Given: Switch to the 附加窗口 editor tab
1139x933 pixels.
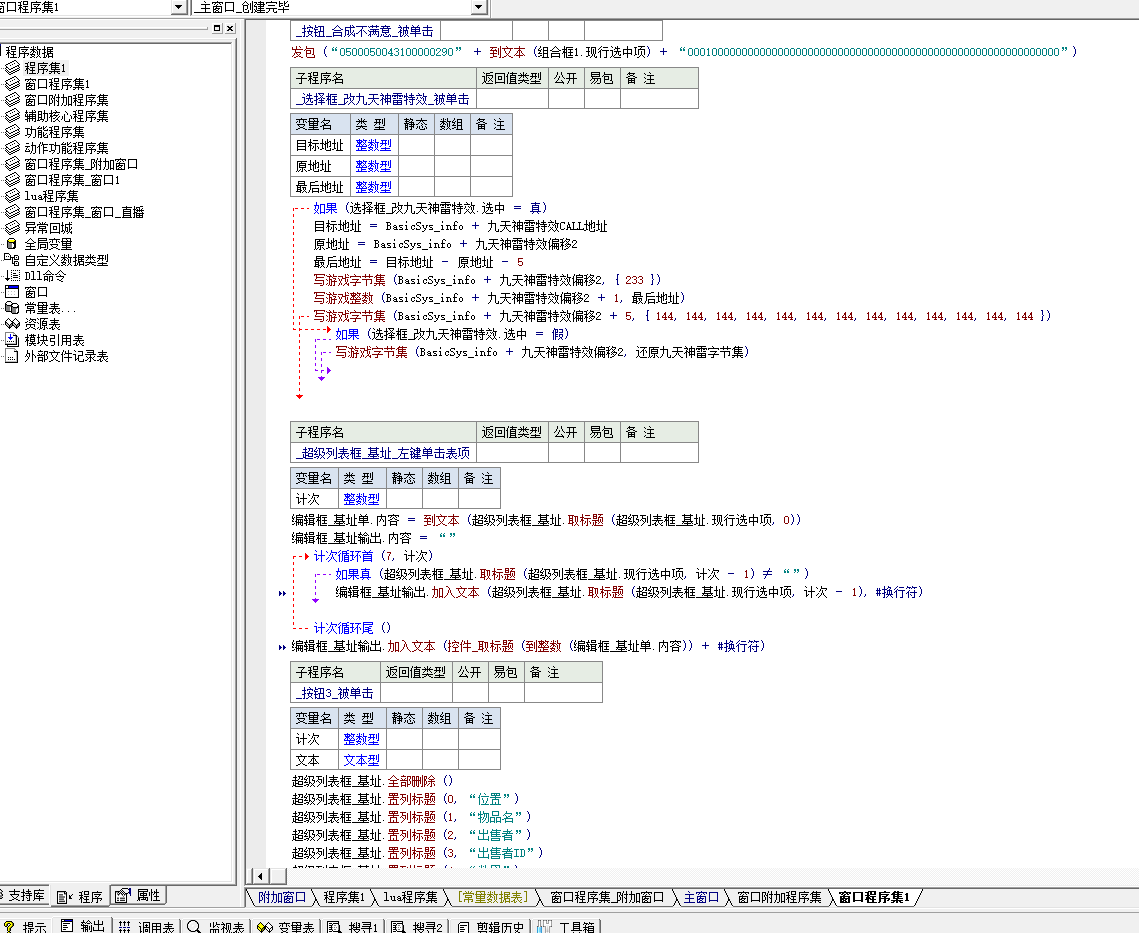Looking at the screenshot, I should pos(282,897).
